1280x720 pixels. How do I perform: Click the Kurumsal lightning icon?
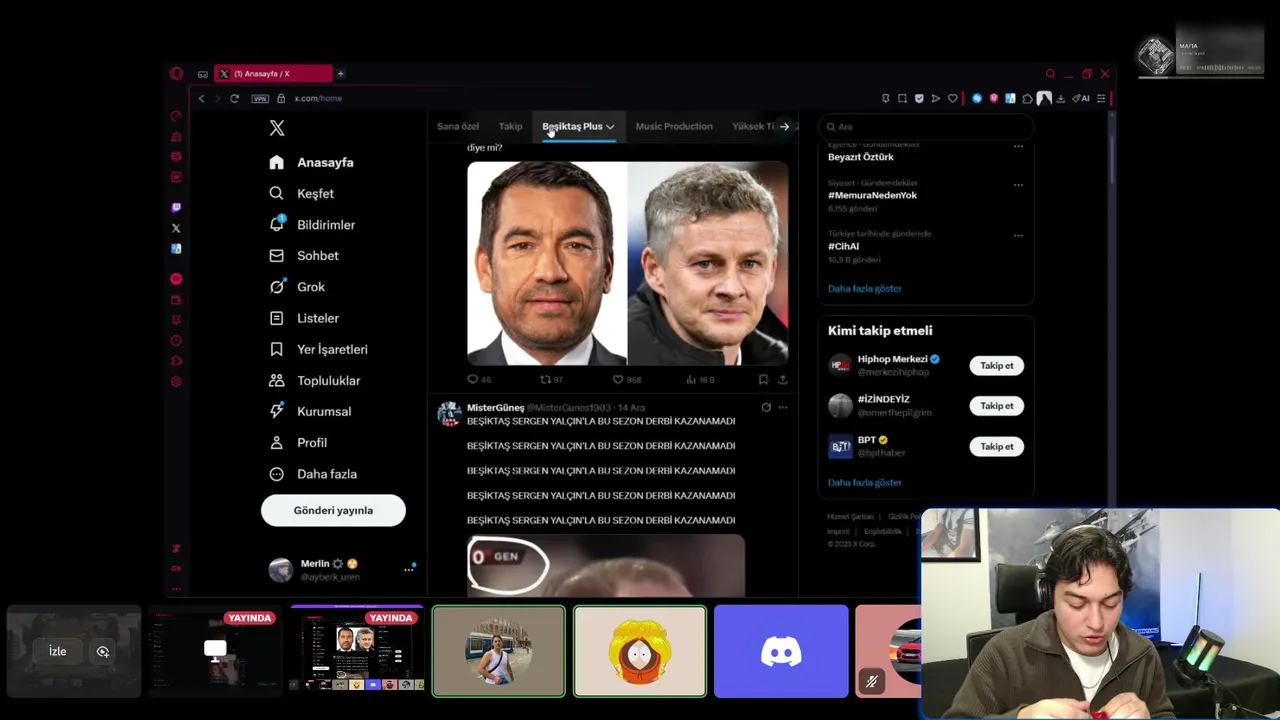(x=277, y=411)
